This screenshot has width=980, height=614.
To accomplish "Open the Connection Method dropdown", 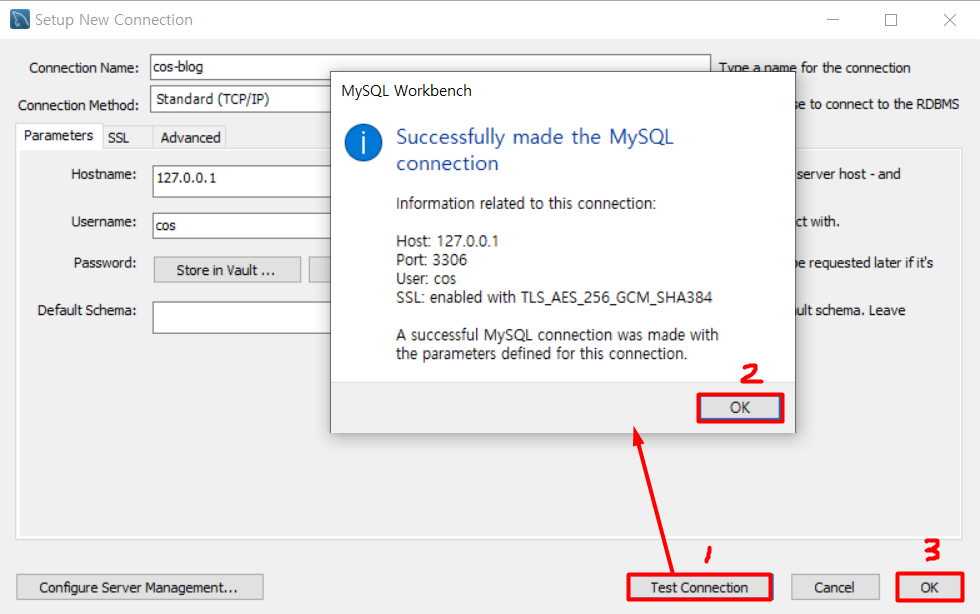I will (x=241, y=99).
